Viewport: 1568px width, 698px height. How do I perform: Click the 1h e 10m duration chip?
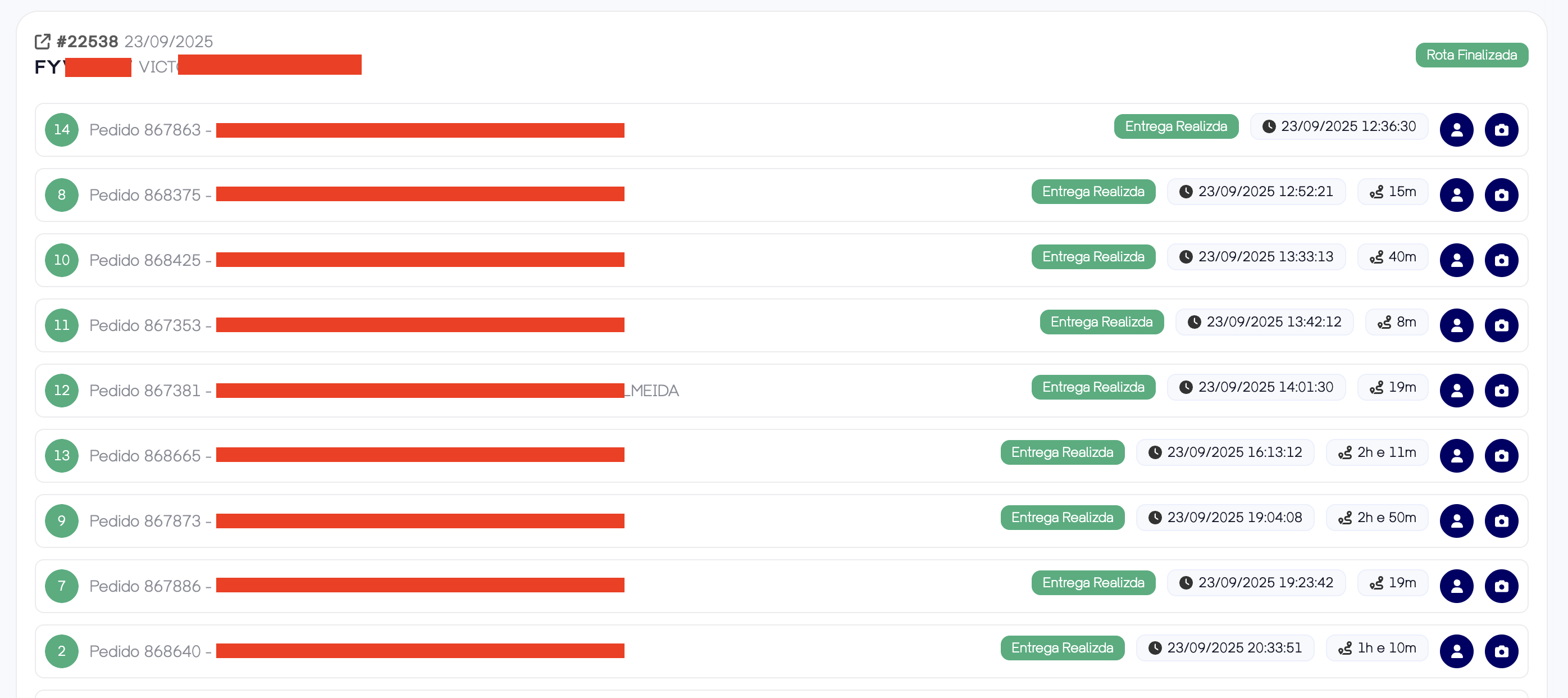pos(1376,647)
